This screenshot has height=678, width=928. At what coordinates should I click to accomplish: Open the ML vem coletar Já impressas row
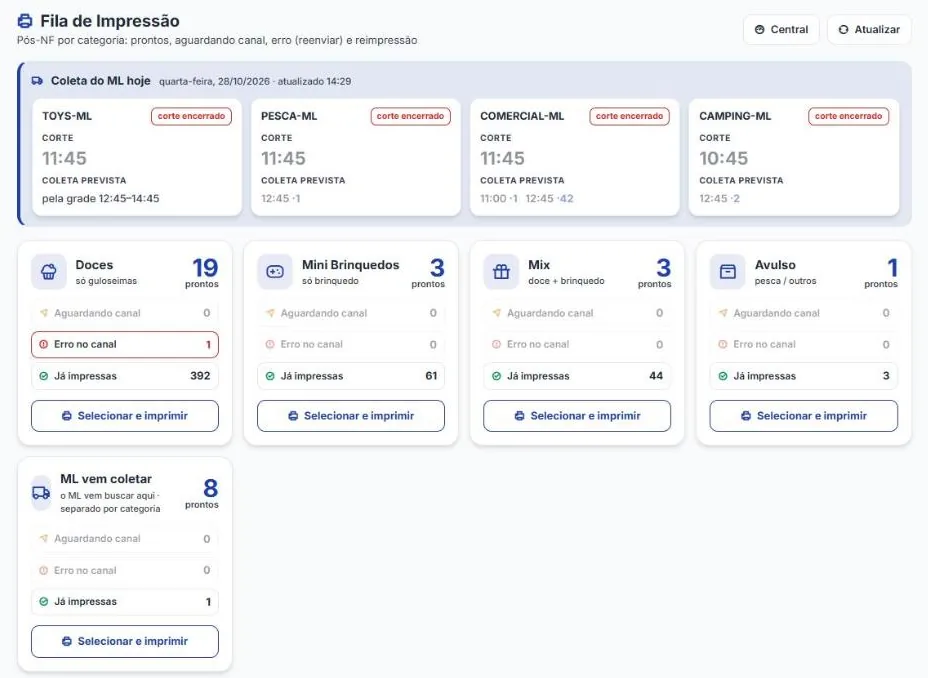(125, 602)
